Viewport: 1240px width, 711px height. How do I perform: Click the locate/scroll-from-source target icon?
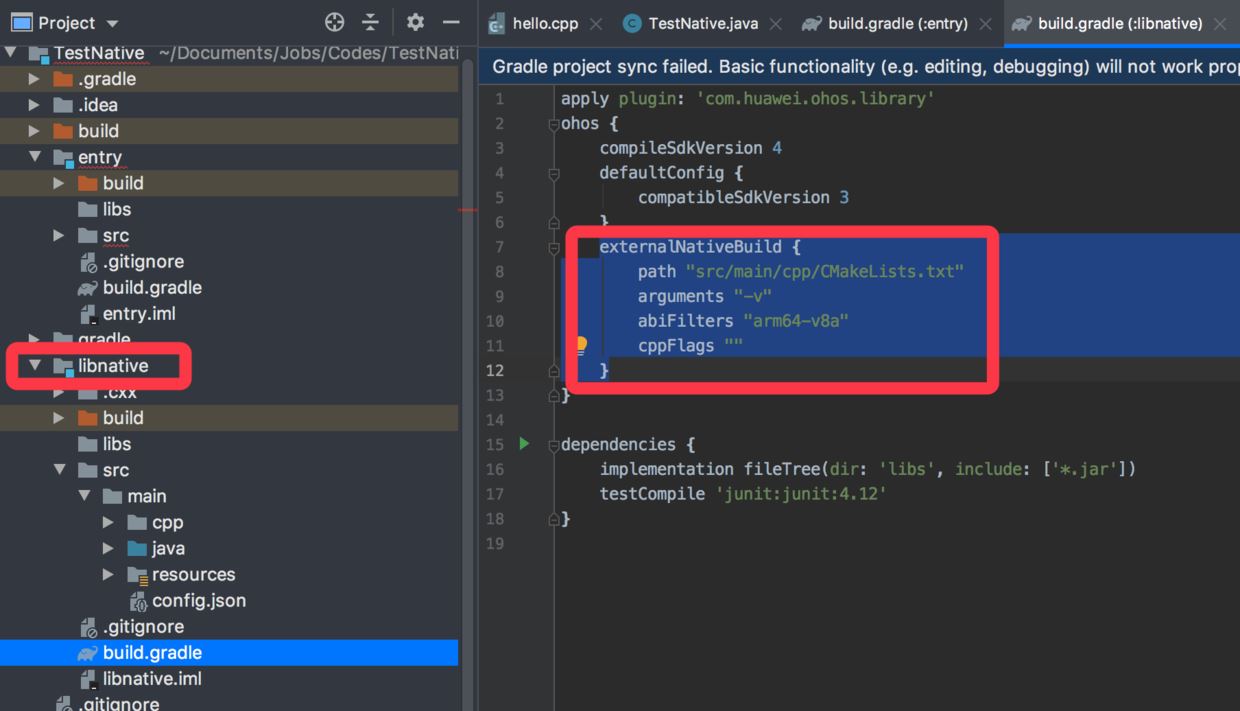pos(335,22)
